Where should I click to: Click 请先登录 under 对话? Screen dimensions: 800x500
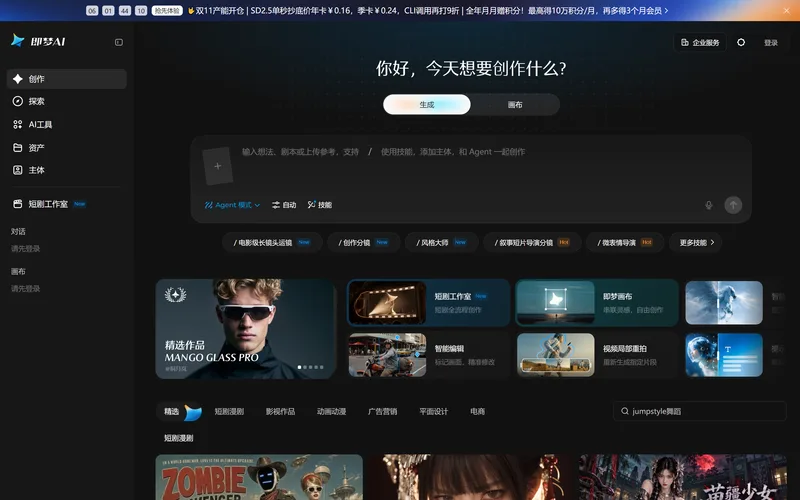[26, 248]
